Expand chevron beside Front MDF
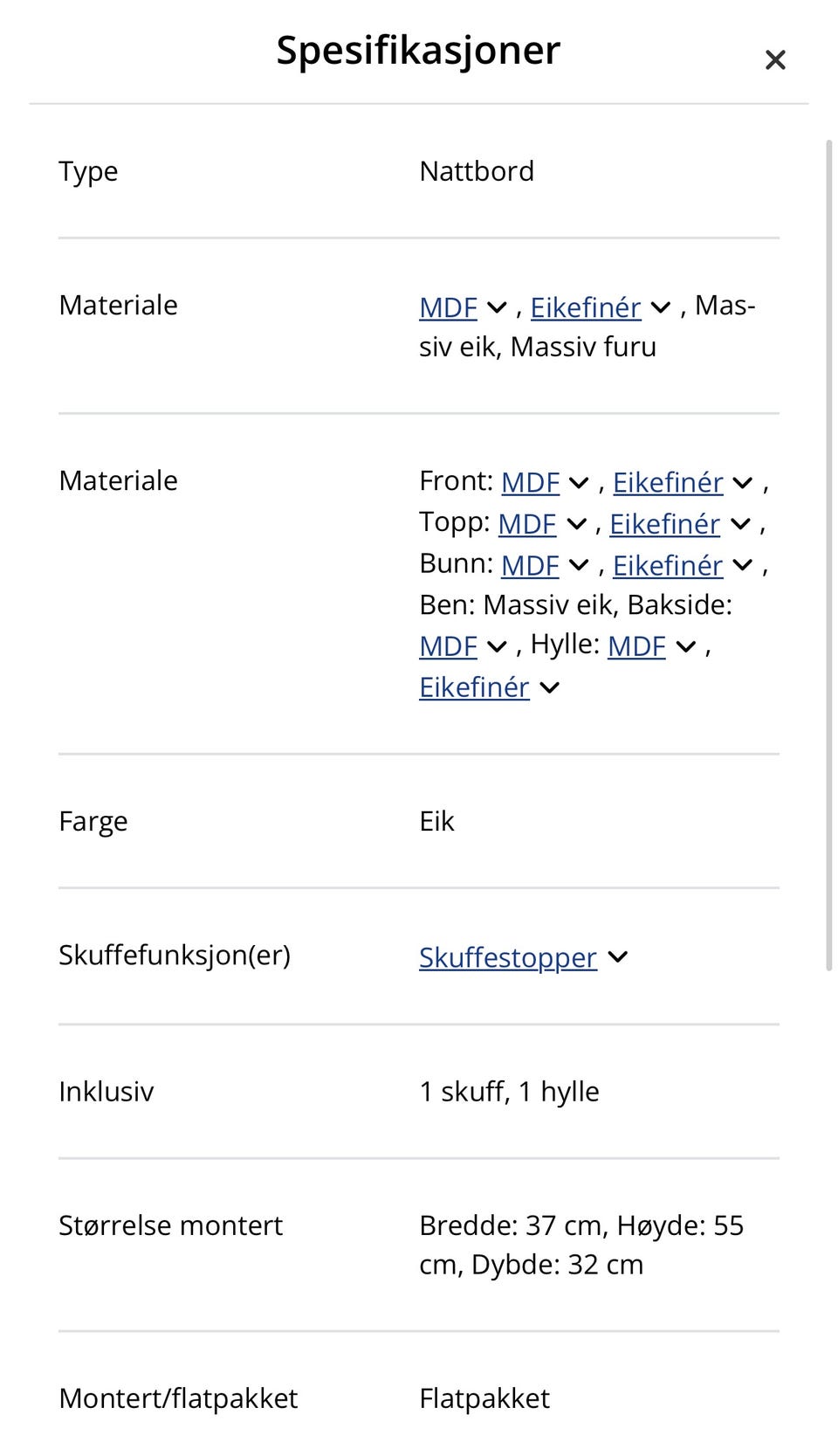The height and width of the screenshot is (1456, 838). tap(579, 482)
